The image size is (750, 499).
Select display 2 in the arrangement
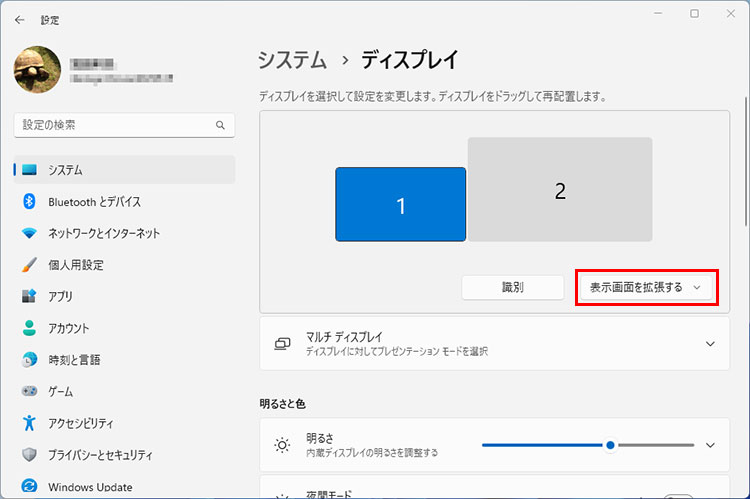click(559, 190)
